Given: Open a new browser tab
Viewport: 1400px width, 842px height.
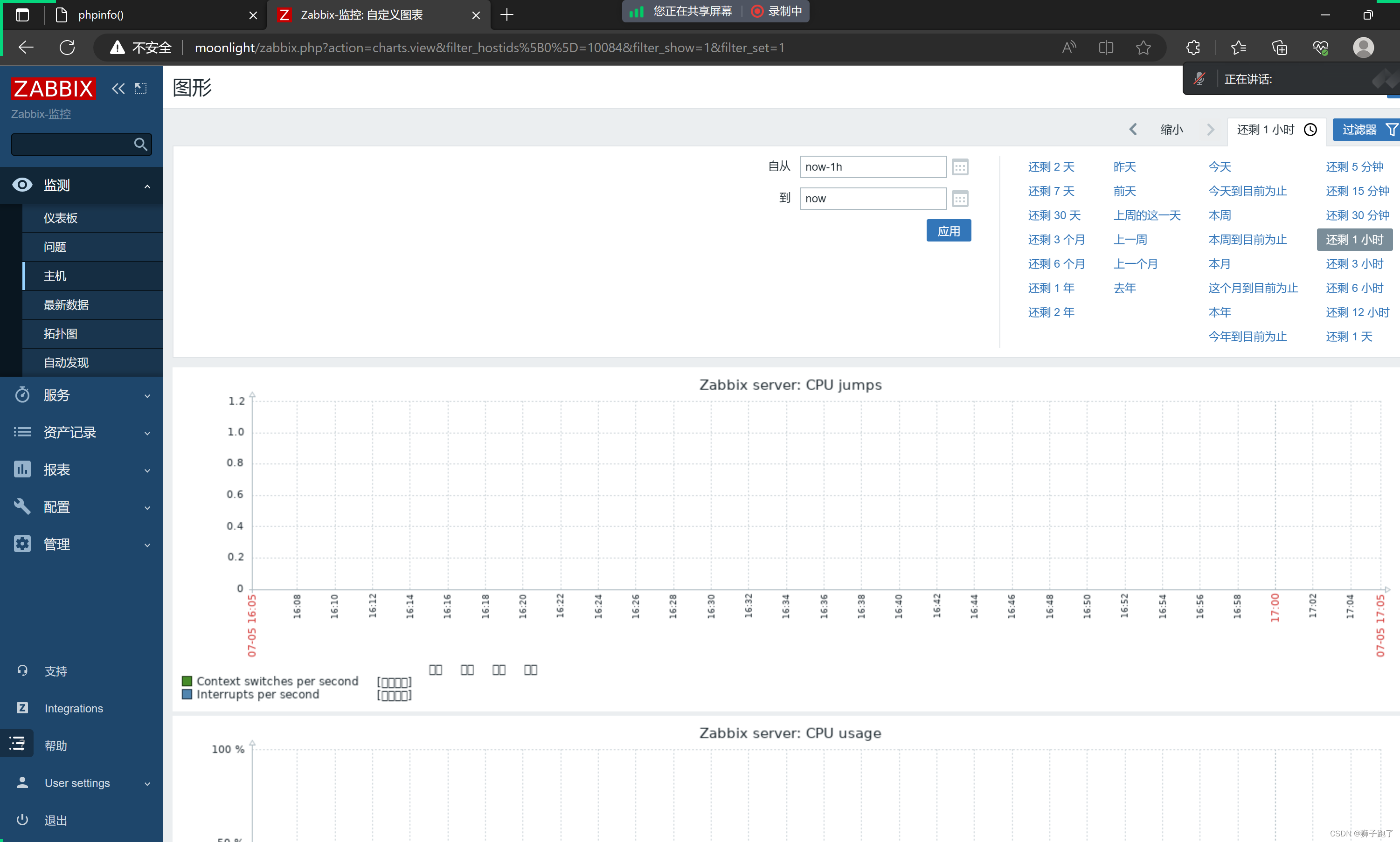Looking at the screenshot, I should coord(507,15).
